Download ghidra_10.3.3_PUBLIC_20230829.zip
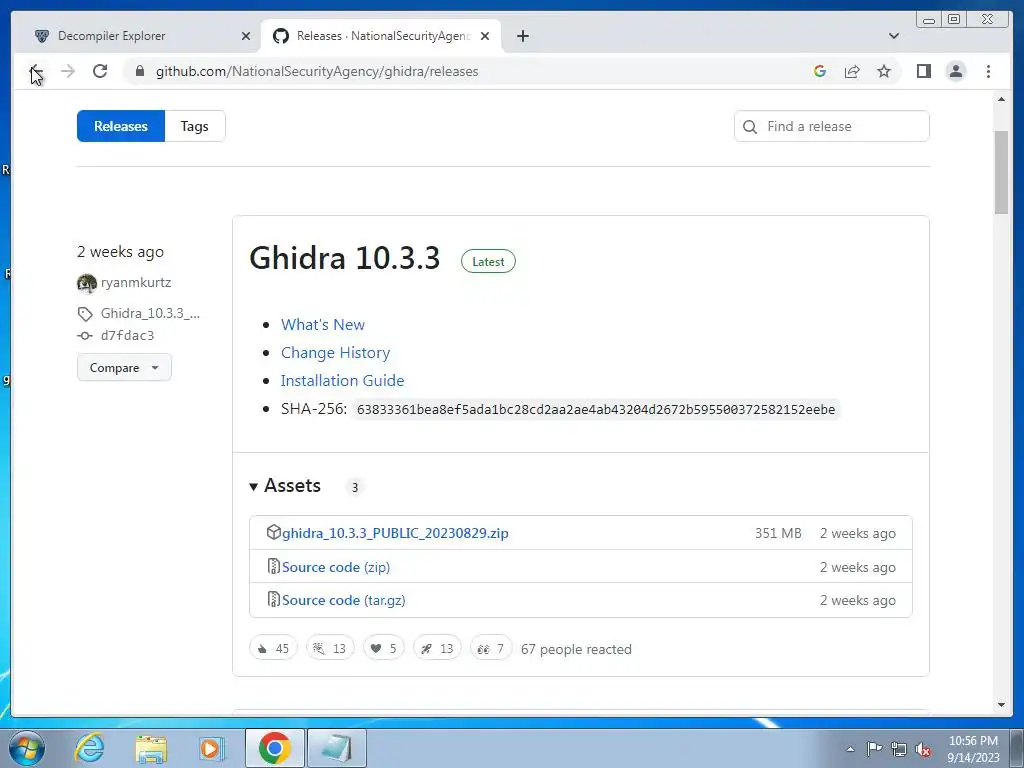Image resolution: width=1024 pixels, height=768 pixels. (x=395, y=533)
